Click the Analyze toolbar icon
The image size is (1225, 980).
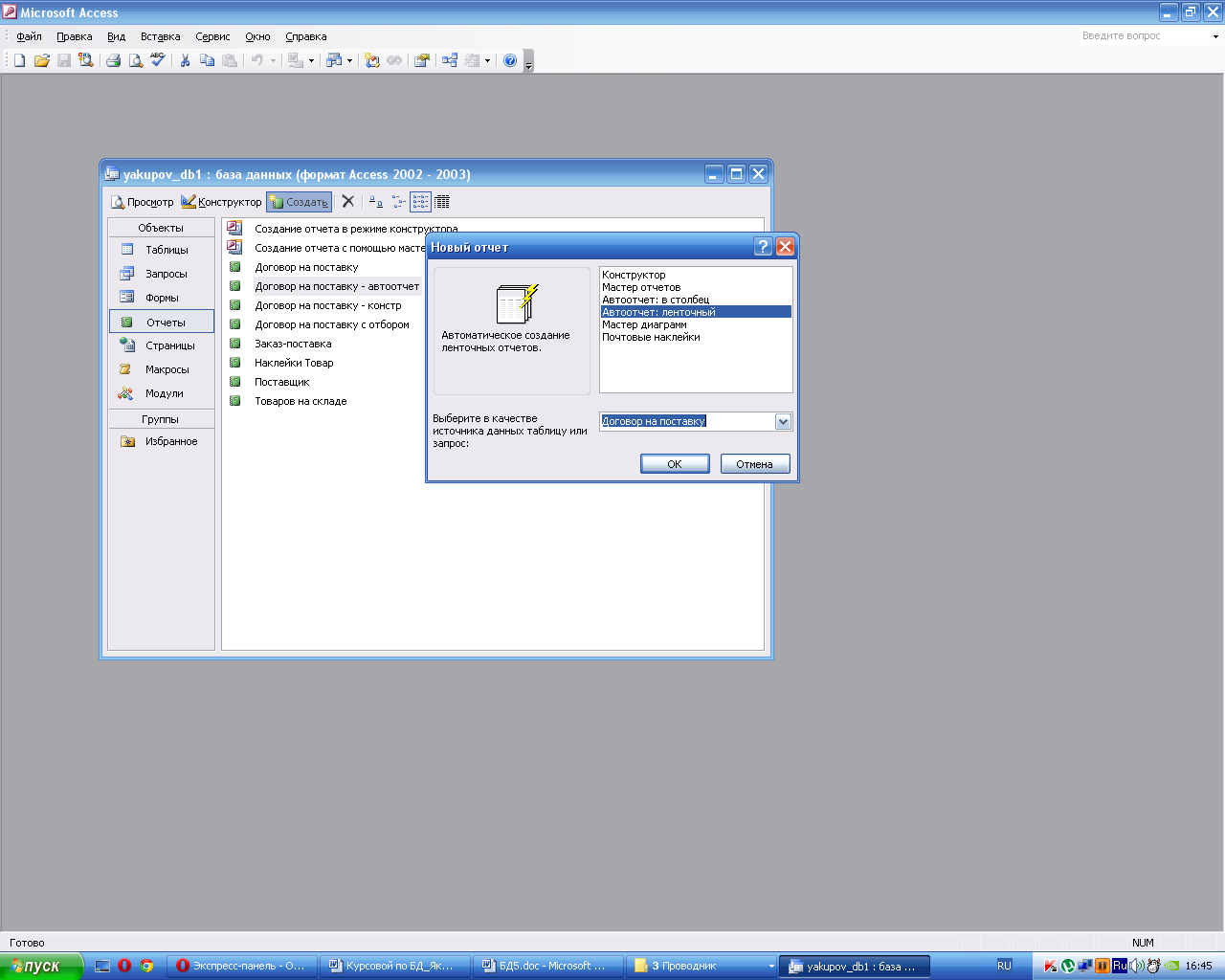pos(333,60)
